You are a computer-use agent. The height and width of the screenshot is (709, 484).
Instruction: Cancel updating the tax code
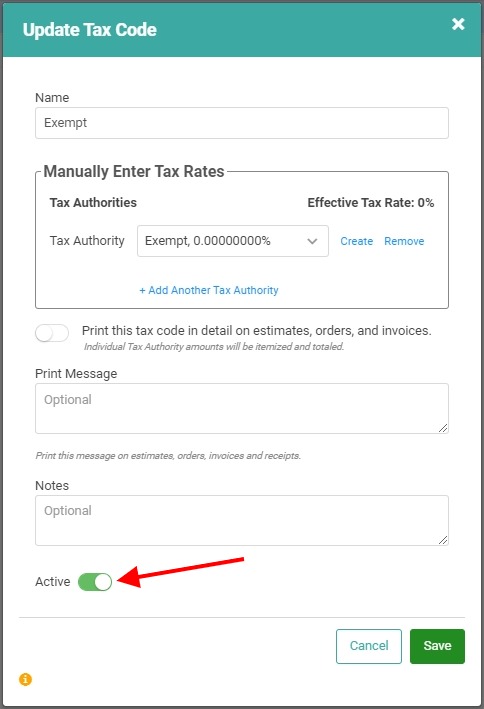pos(369,646)
